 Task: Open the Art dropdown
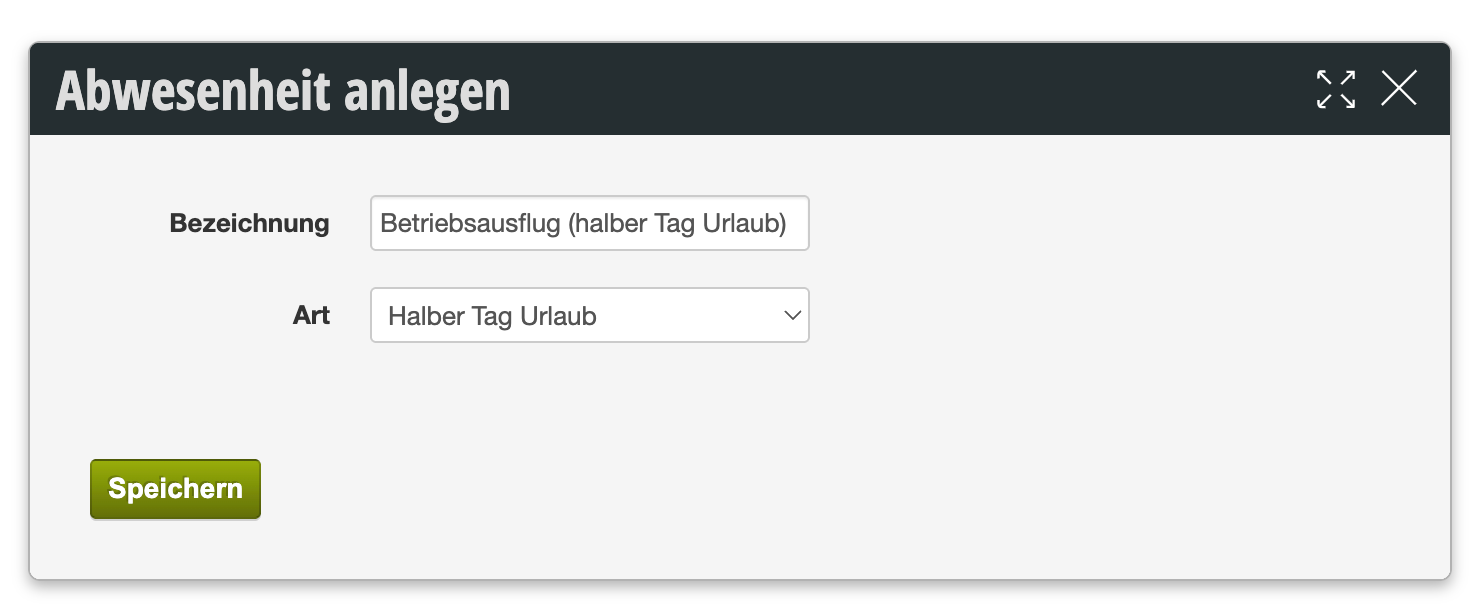589,316
